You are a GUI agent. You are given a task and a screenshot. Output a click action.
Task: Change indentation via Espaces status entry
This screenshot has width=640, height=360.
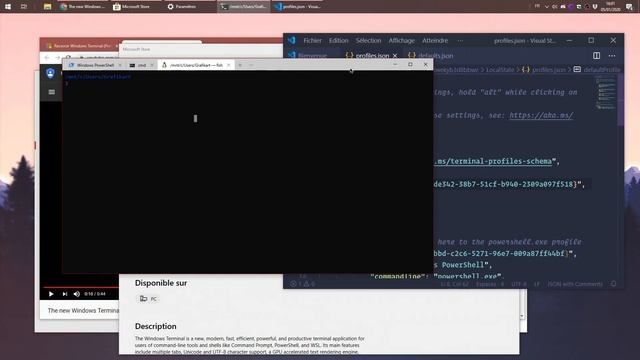pos(490,284)
